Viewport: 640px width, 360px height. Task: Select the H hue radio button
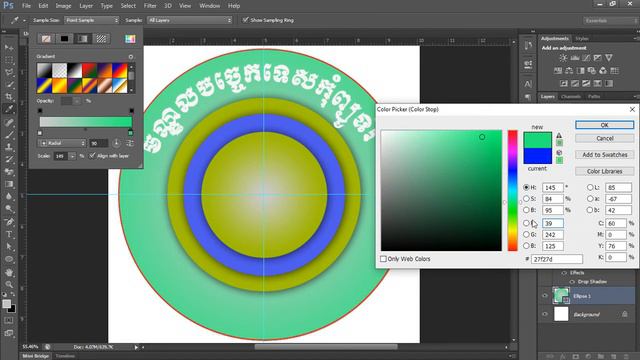[526, 187]
